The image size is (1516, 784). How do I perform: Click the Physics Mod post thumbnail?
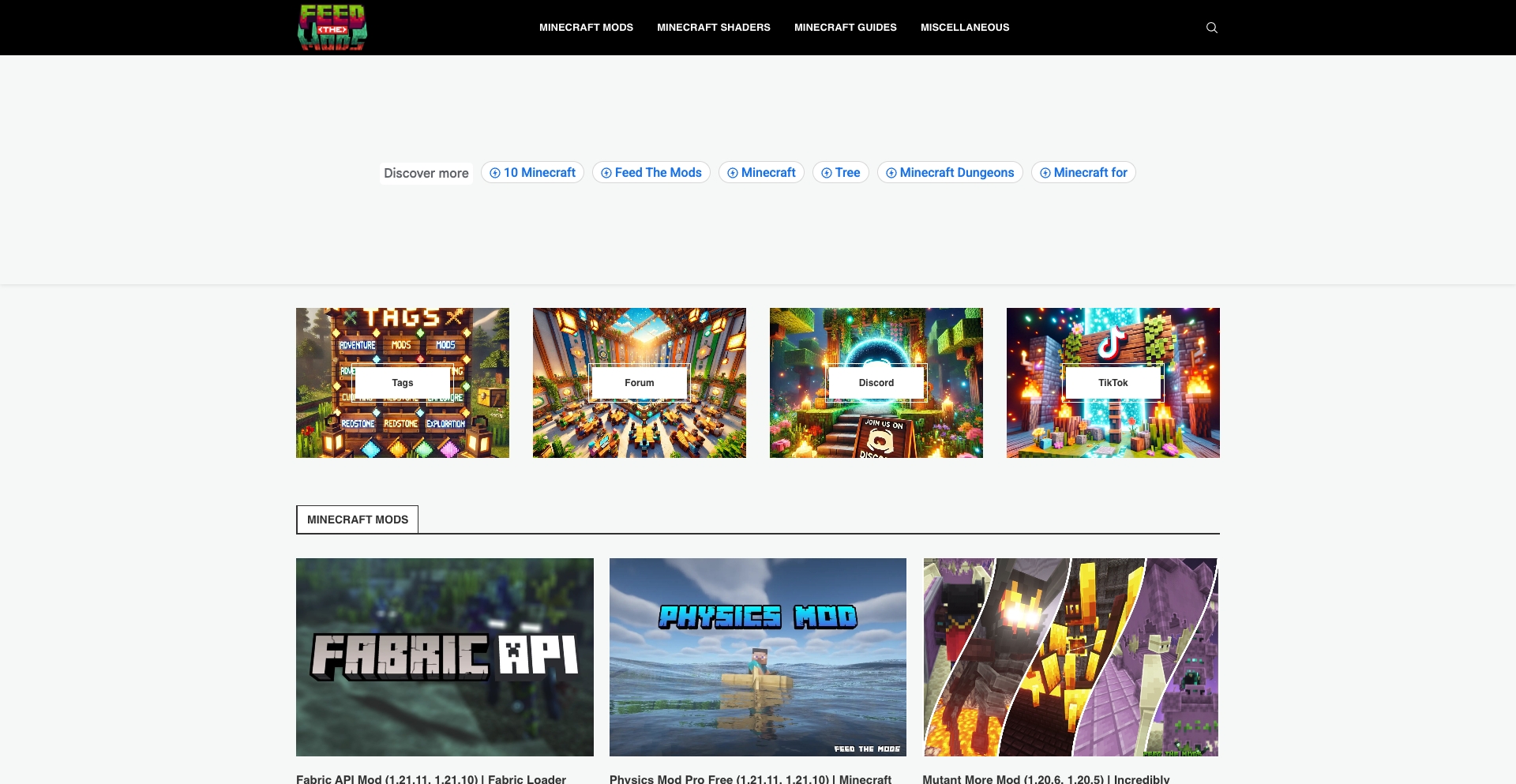coord(758,657)
